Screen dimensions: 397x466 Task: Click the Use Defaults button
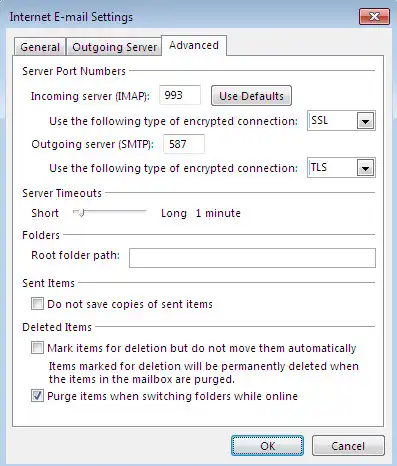point(251,96)
